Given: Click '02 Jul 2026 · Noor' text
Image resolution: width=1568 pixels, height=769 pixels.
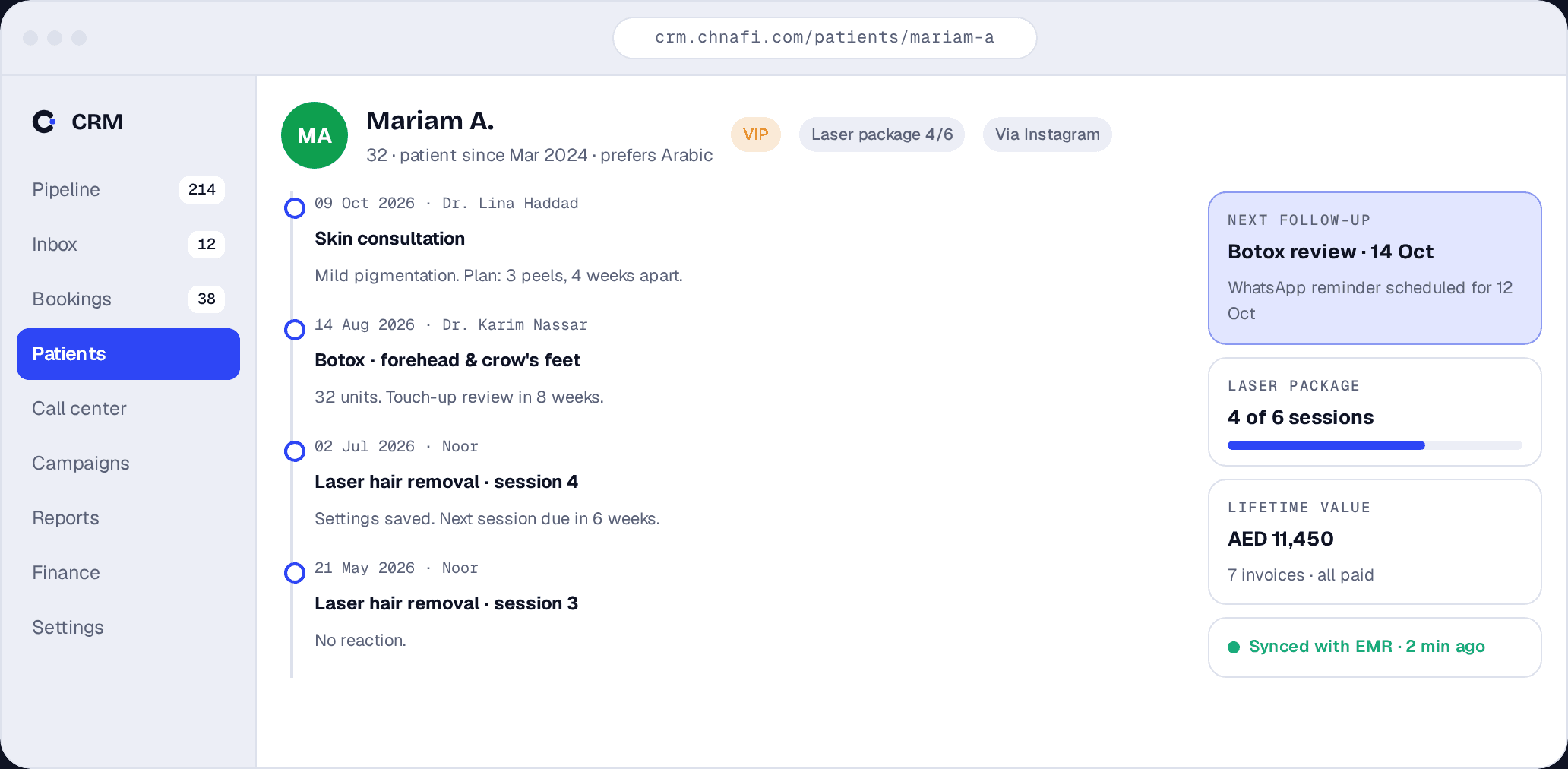Looking at the screenshot, I should [x=397, y=447].
